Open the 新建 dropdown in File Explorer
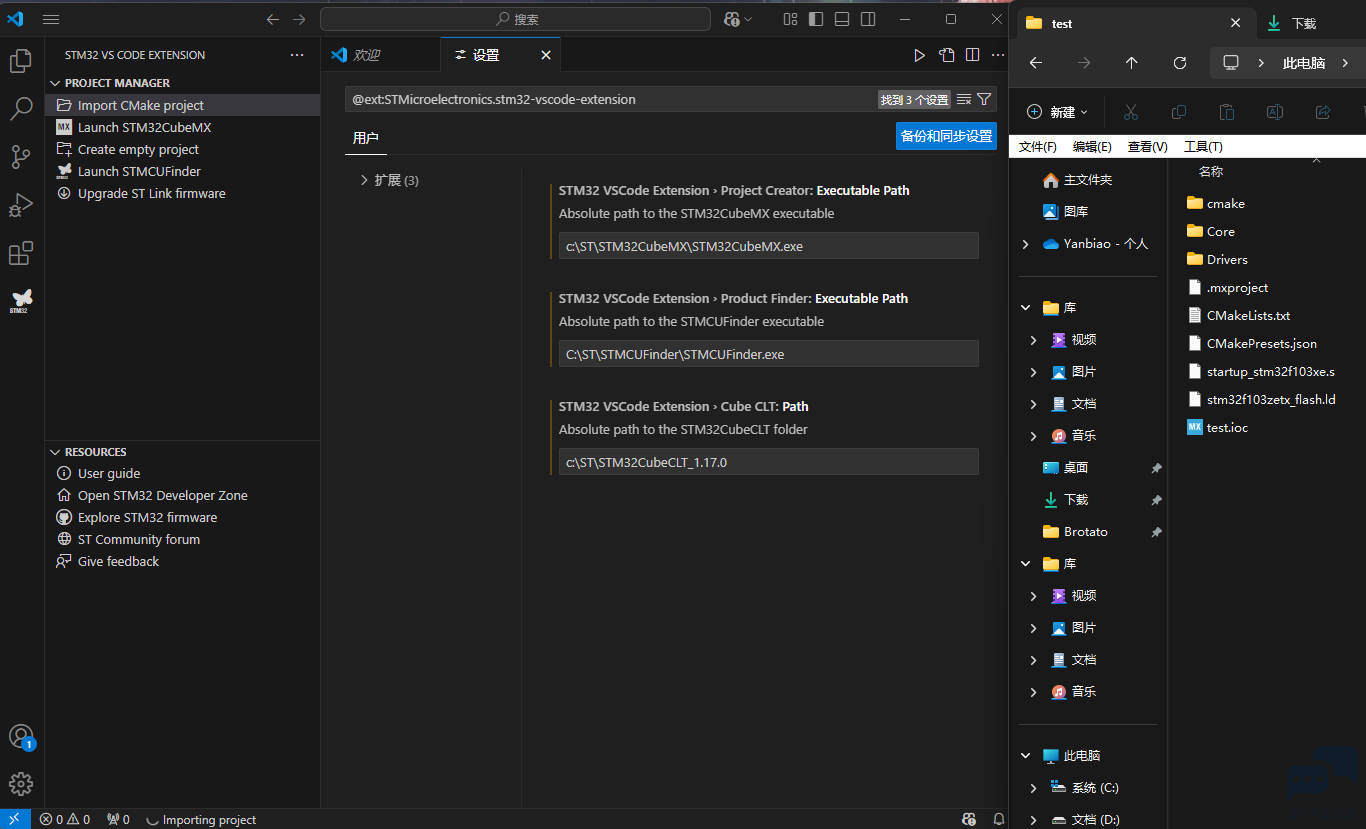The height and width of the screenshot is (829, 1366). coord(1058,112)
